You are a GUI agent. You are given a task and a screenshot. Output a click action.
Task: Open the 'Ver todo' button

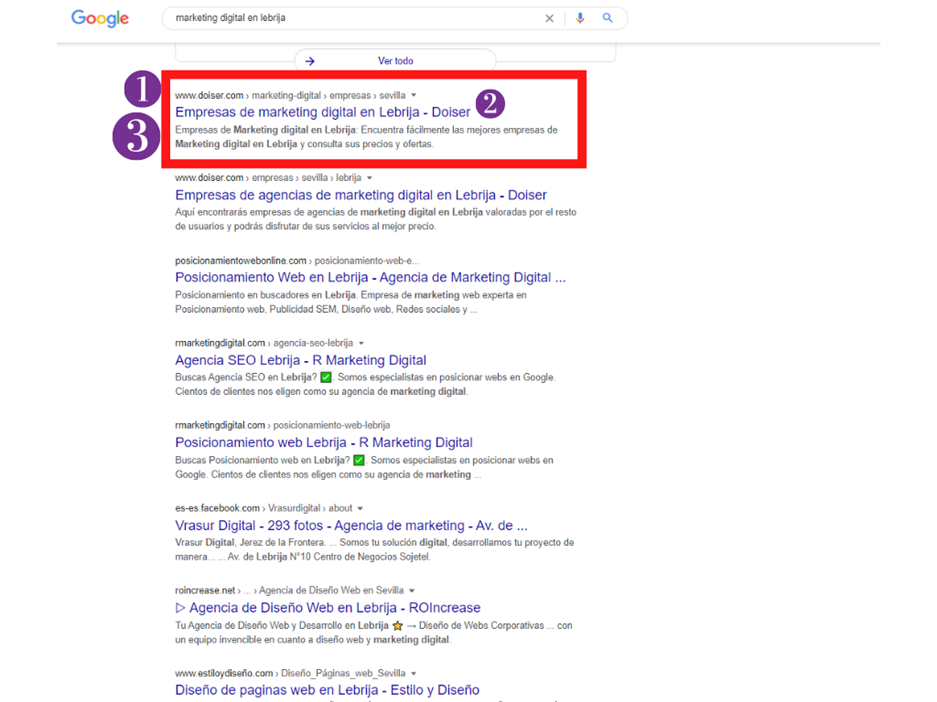point(395,61)
